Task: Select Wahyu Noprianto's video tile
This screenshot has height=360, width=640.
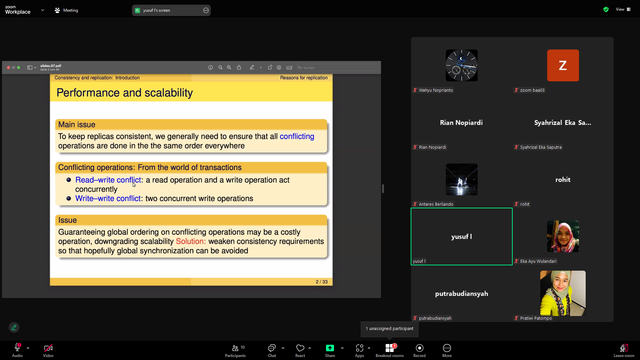Action: (x=461, y=65)
